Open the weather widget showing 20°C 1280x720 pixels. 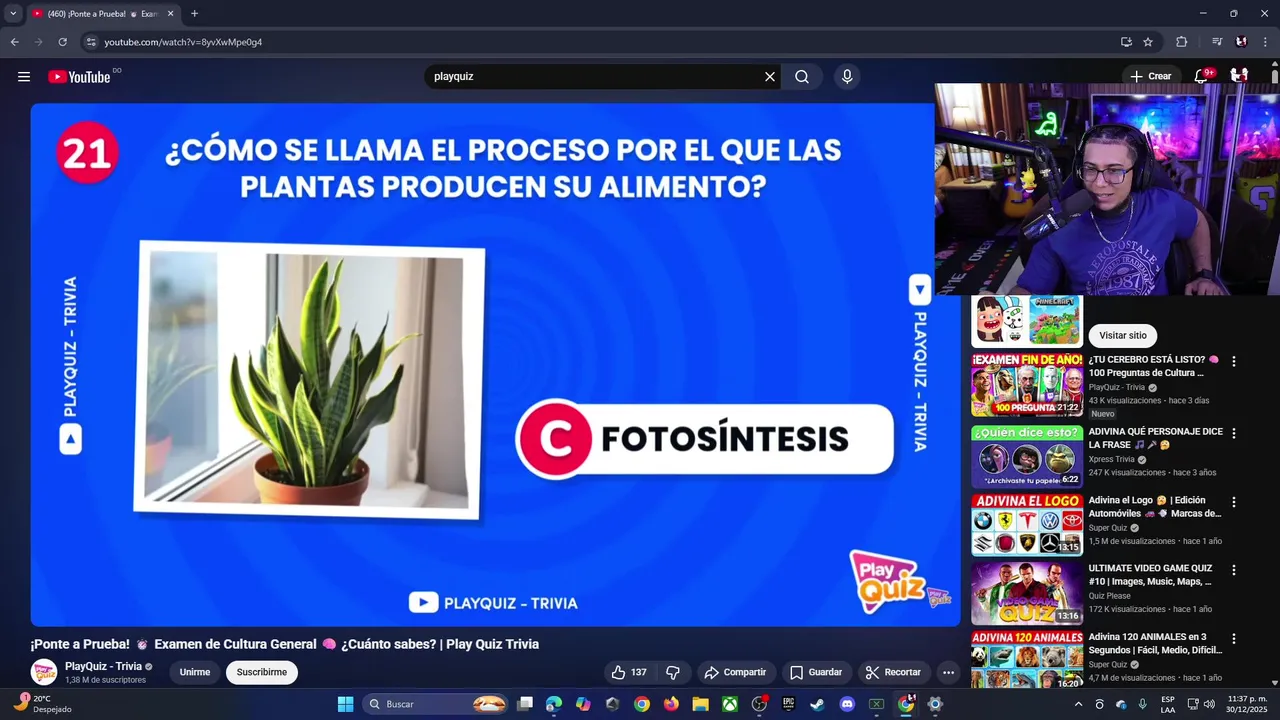pyautogui.click(x=42, y=704)
